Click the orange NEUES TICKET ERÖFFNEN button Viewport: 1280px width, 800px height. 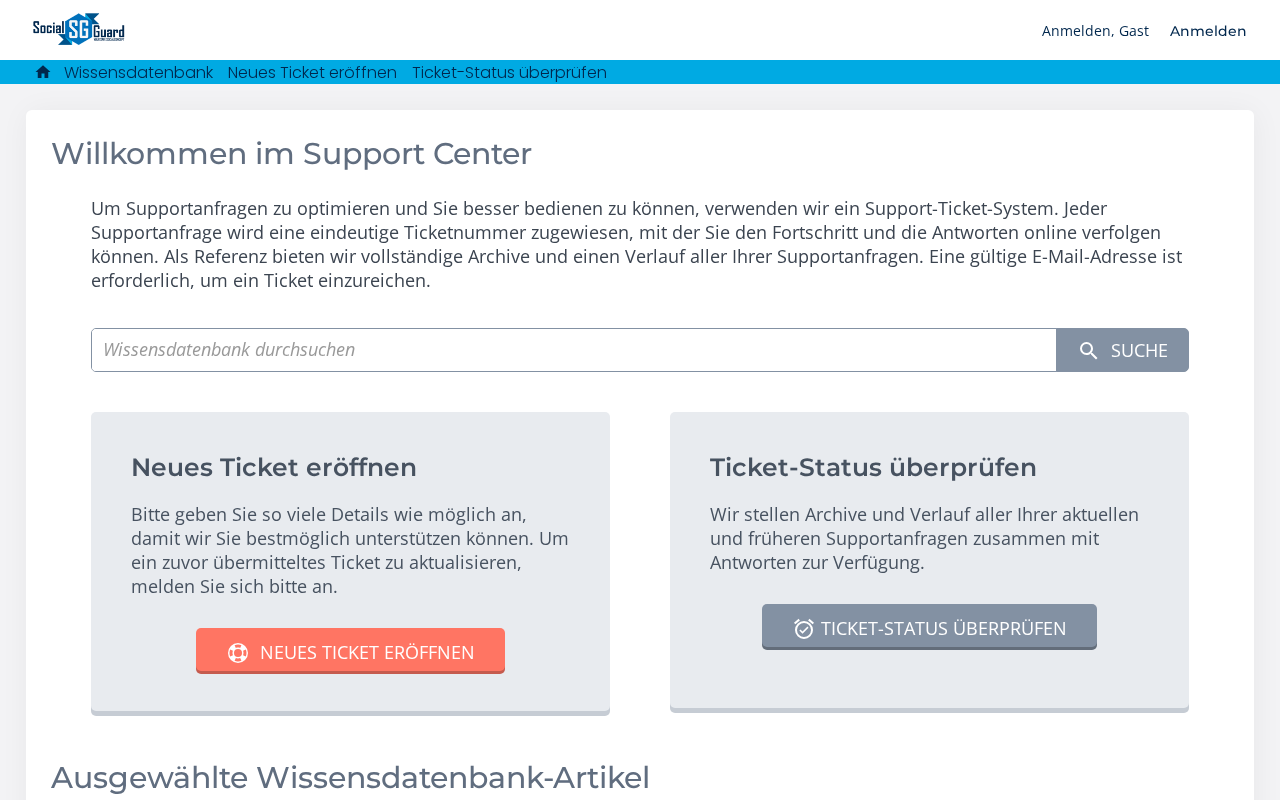tap(350, 651)
